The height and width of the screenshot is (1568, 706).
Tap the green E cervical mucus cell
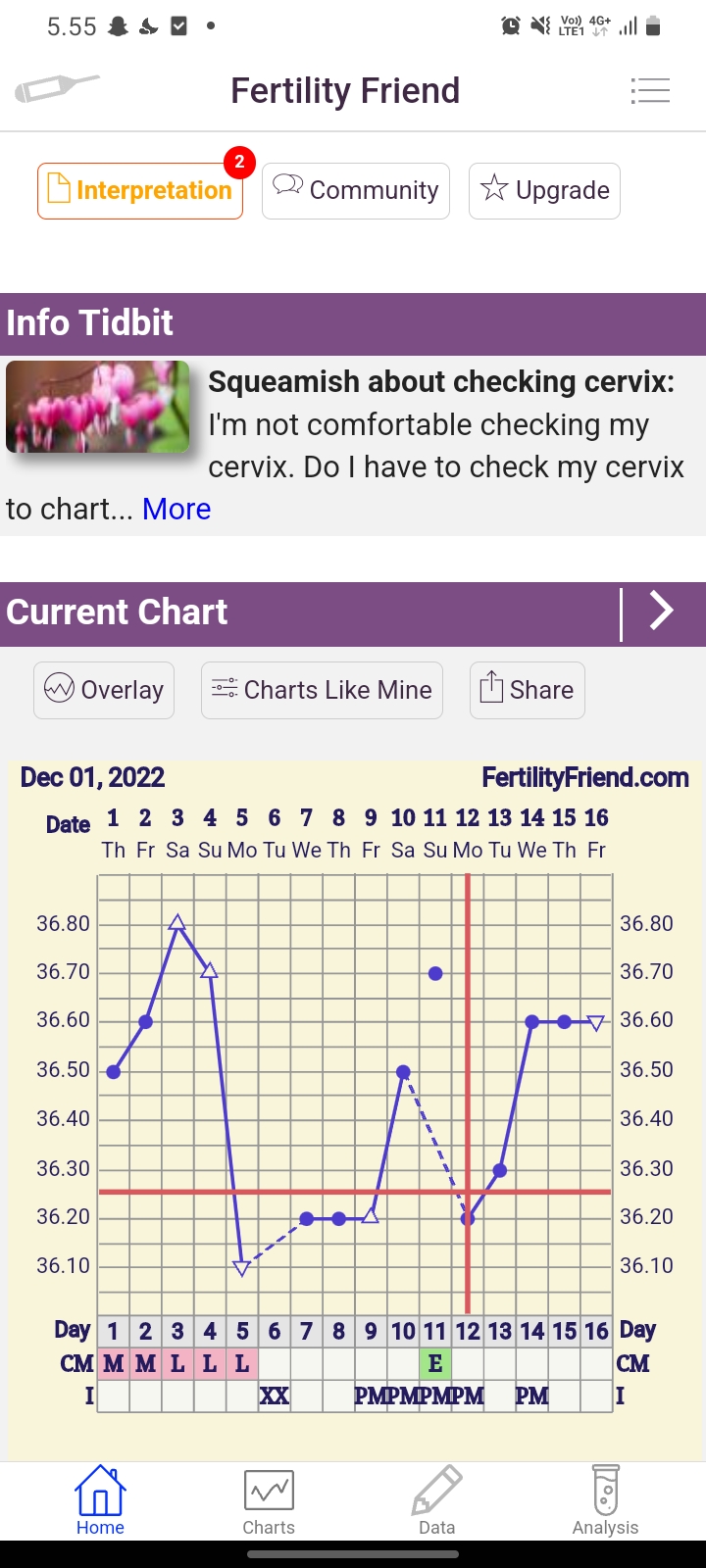pos(435,1363)
